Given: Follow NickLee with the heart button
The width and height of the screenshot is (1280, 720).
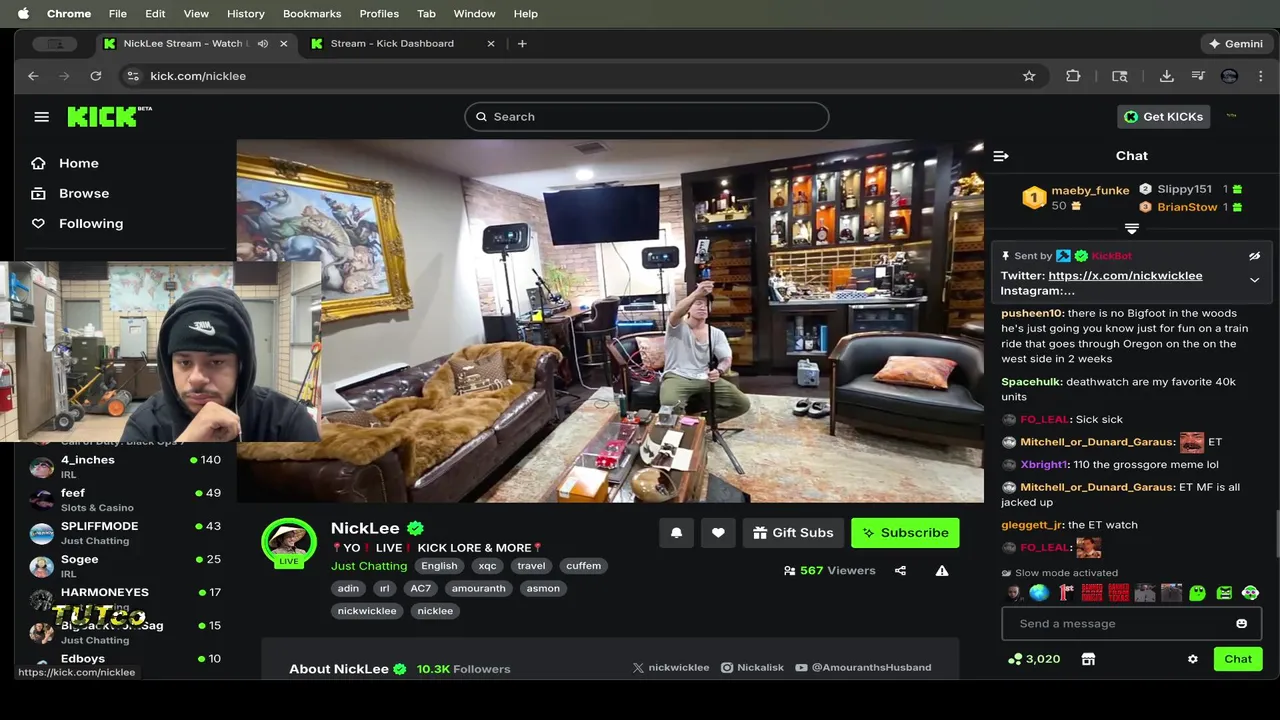Looking at the screenshot, I should 718,533.
